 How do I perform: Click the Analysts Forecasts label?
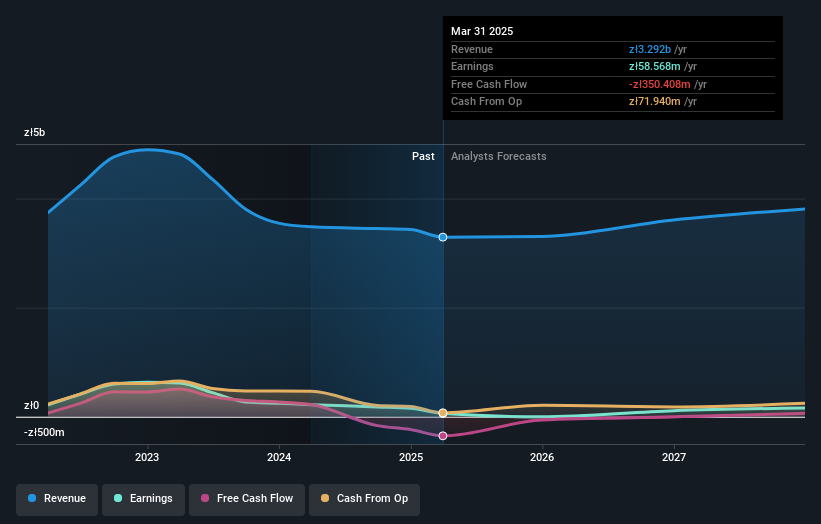pyautogui.click(x=498, y=156)
